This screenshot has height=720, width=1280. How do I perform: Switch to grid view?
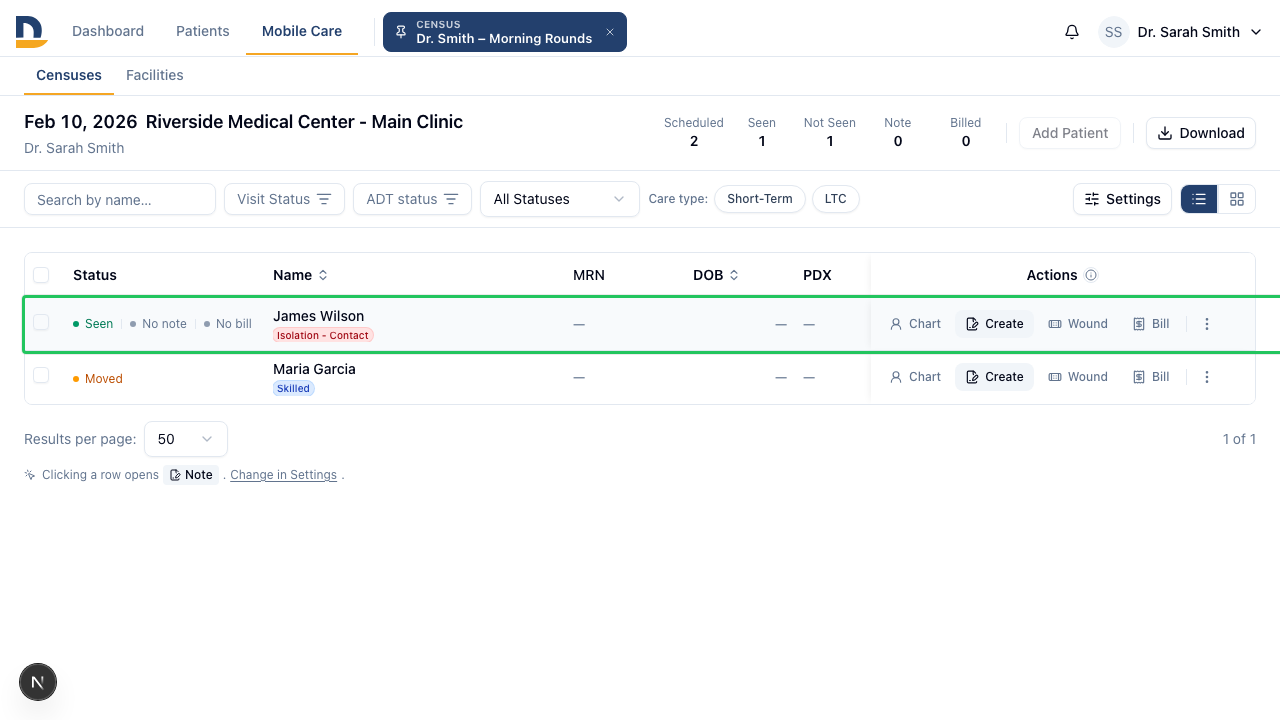pos(1237,199)
